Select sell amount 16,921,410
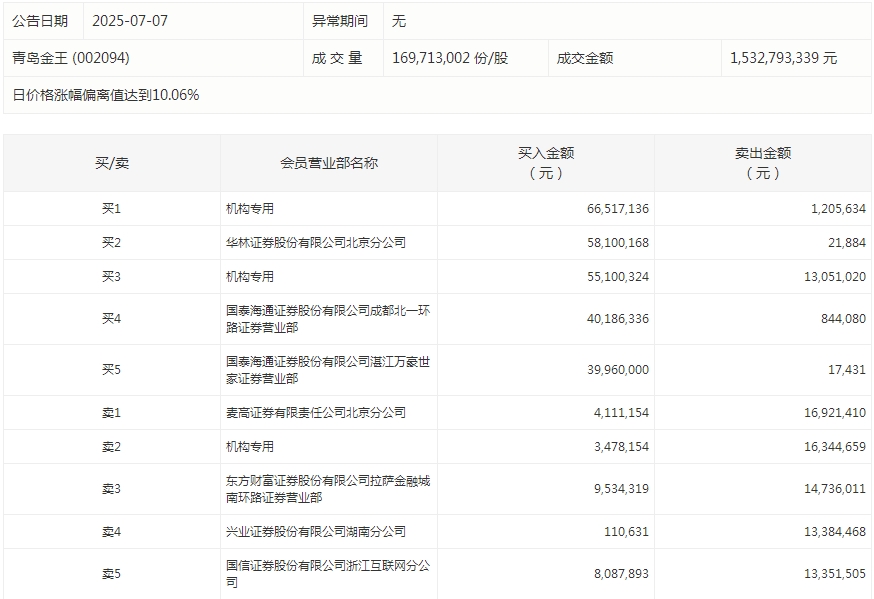Image resolution: width=874 pixels, height=599 pixels. click(835, 413)
